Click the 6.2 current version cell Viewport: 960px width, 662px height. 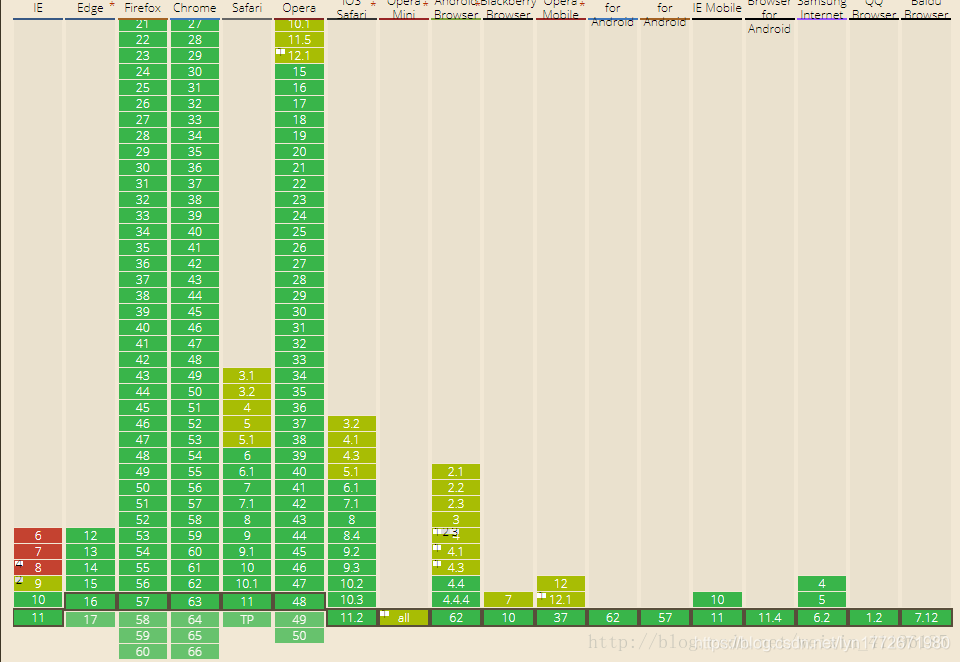[822, 617]
